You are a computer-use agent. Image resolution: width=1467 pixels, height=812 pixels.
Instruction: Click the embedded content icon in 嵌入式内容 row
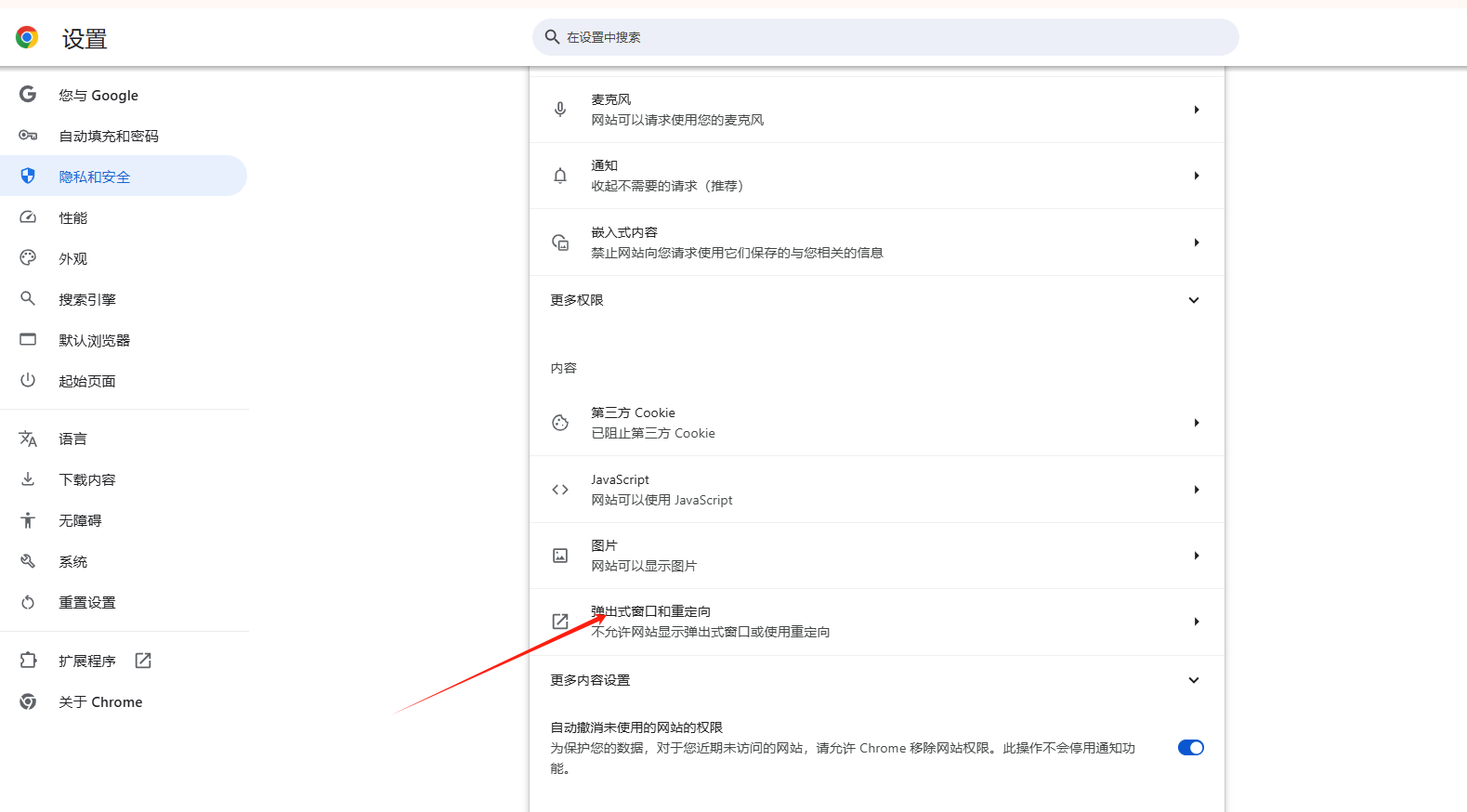point(560,242)
